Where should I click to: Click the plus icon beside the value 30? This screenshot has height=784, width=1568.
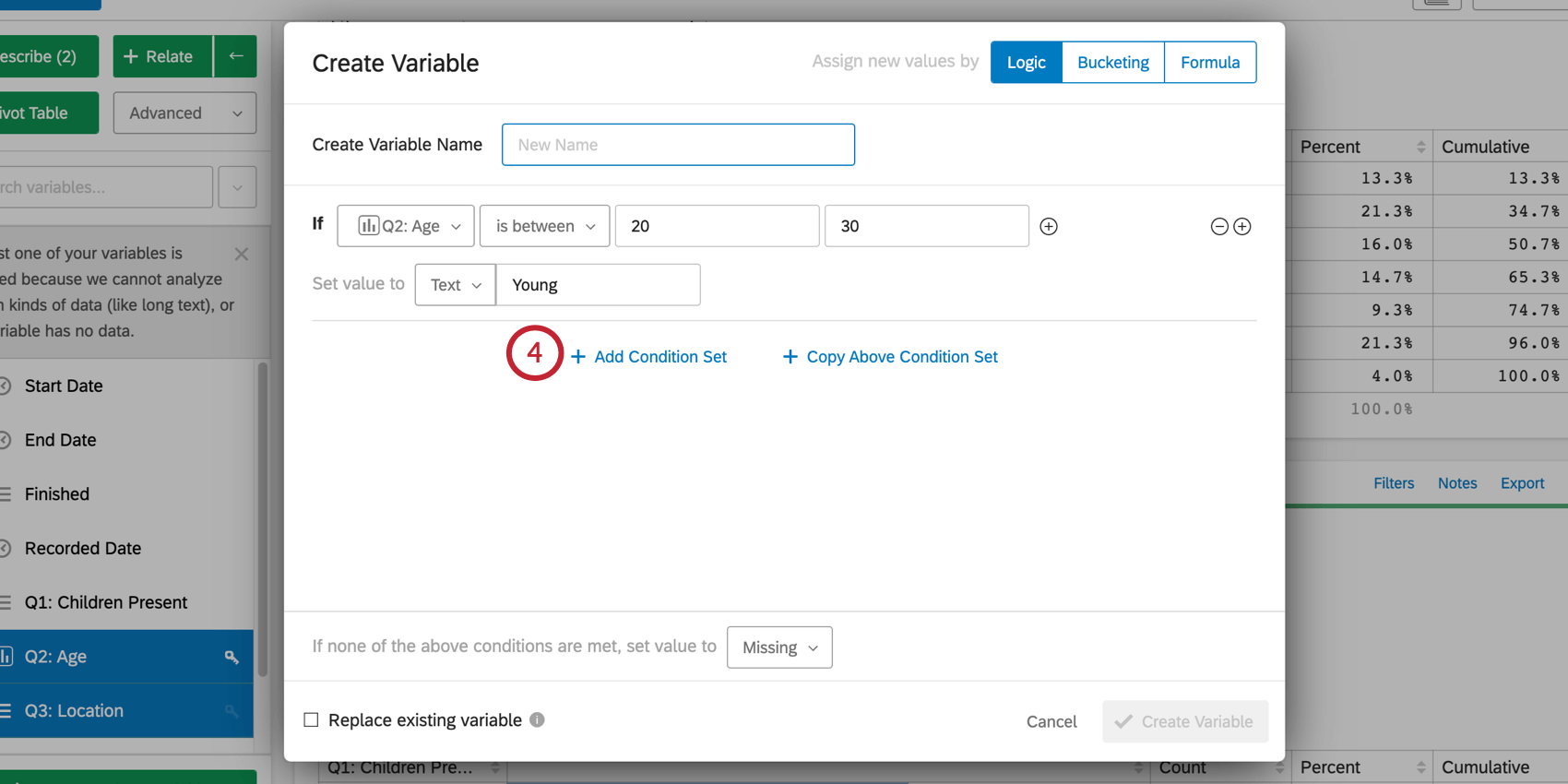coord(1049,227)
